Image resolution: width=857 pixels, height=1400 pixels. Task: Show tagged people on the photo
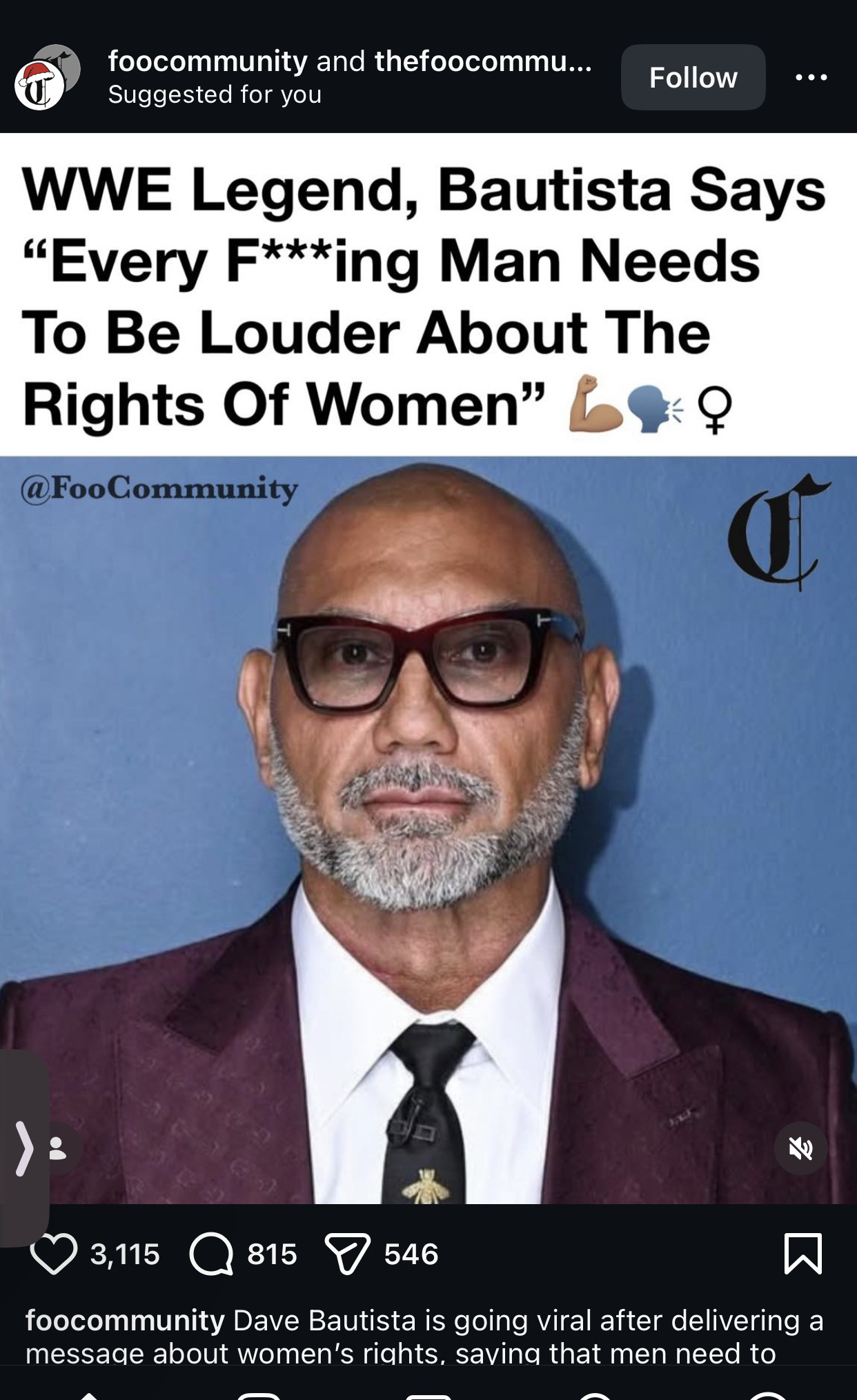pos(58,1148)
